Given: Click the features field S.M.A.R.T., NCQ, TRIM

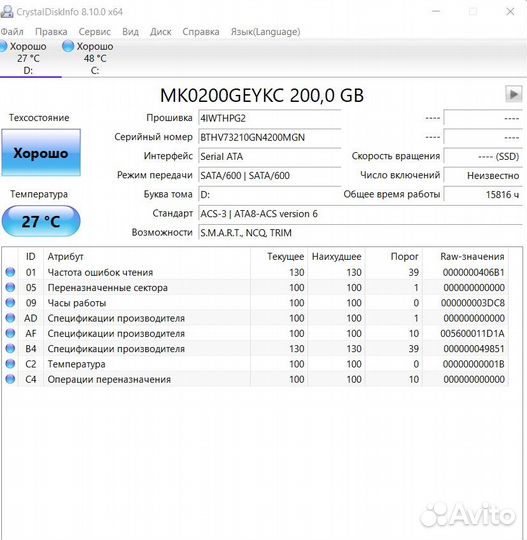Looking at the screenshot, I should point(360,233).
